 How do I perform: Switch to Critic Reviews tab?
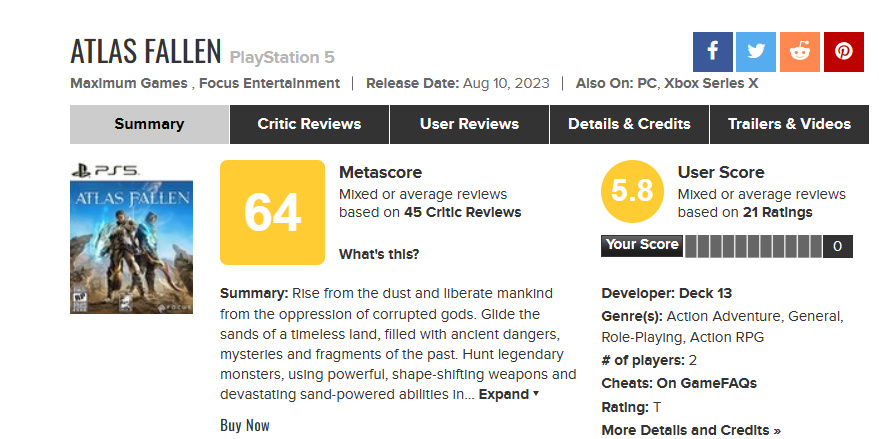coord(309,124)
